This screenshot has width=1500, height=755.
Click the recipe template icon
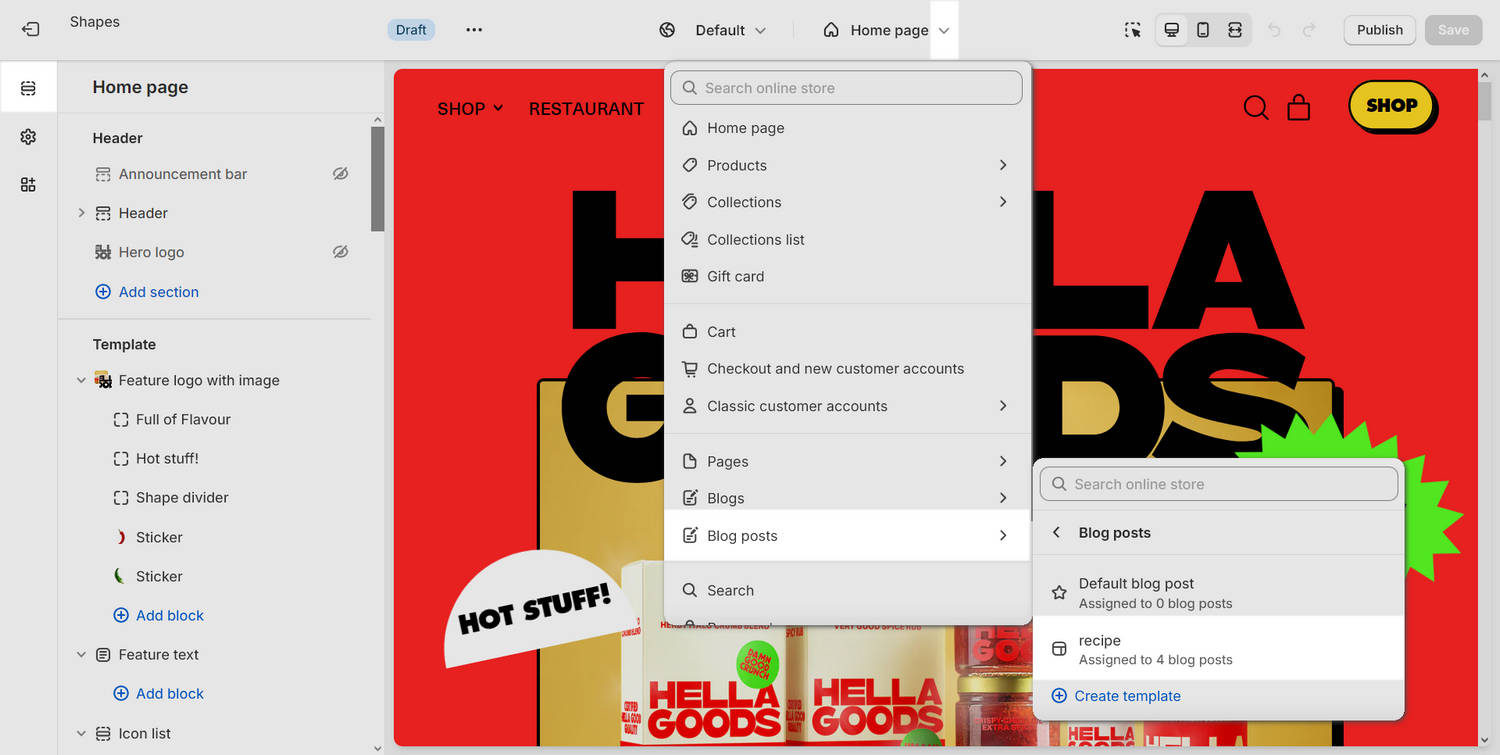[1059, 649]
